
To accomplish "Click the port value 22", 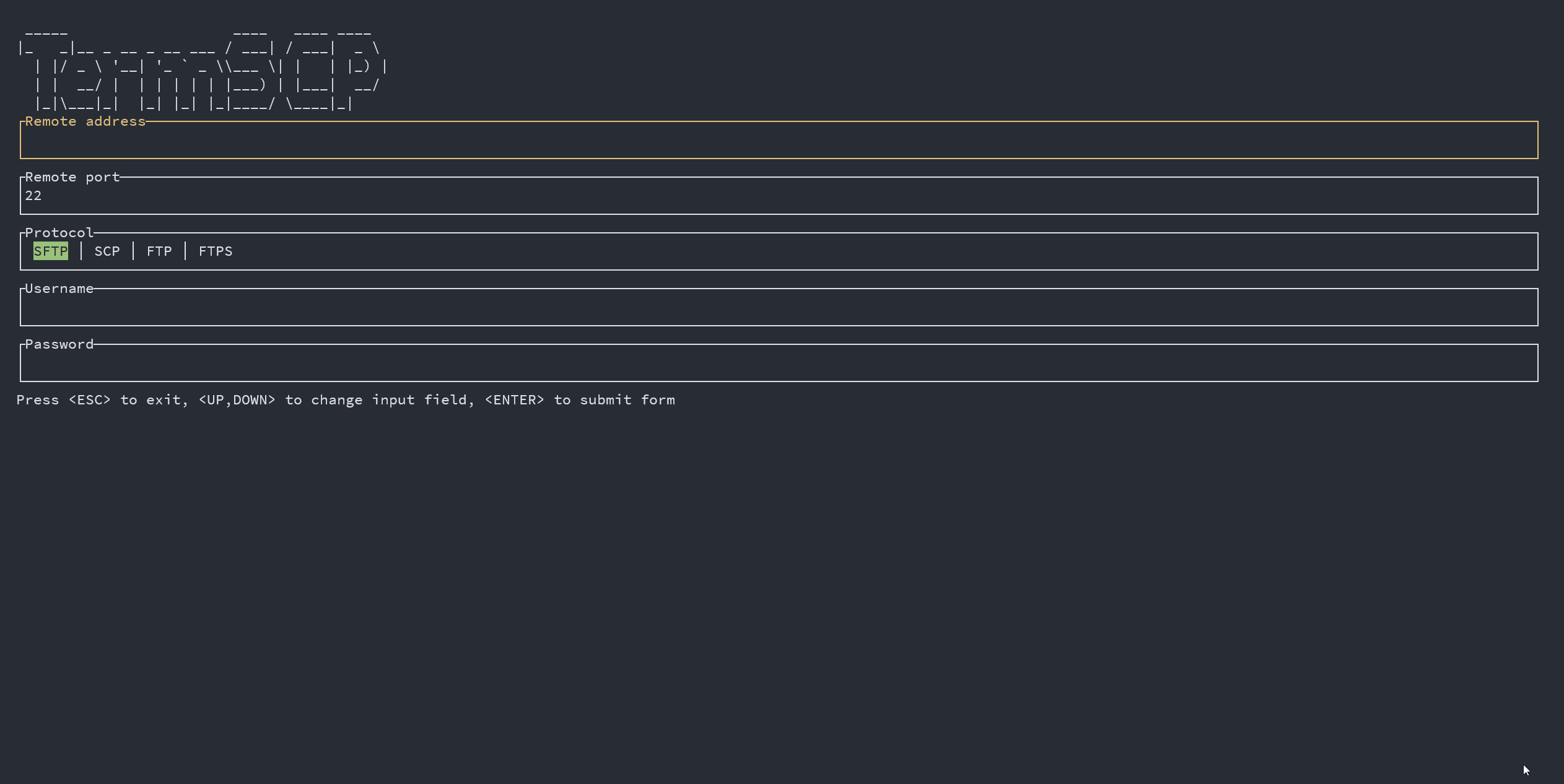I will tap(33, 196).
